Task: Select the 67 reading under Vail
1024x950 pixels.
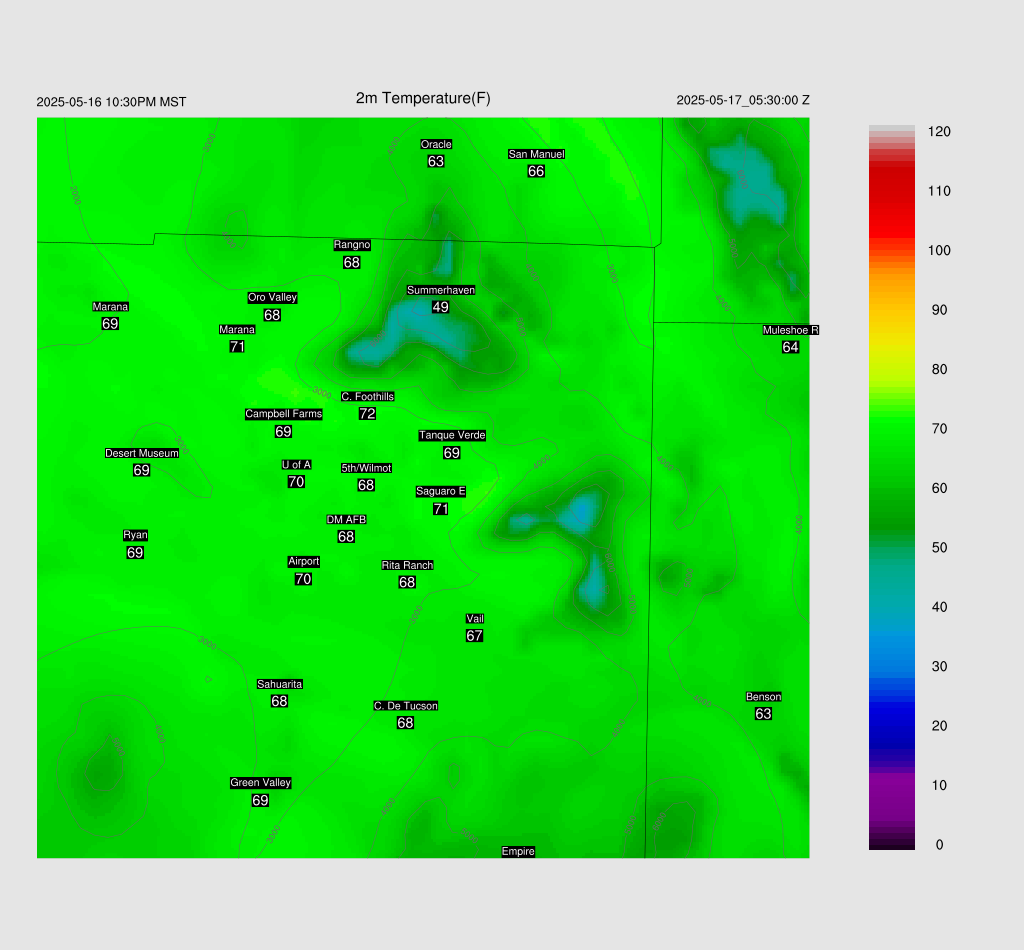Action: 474,636
